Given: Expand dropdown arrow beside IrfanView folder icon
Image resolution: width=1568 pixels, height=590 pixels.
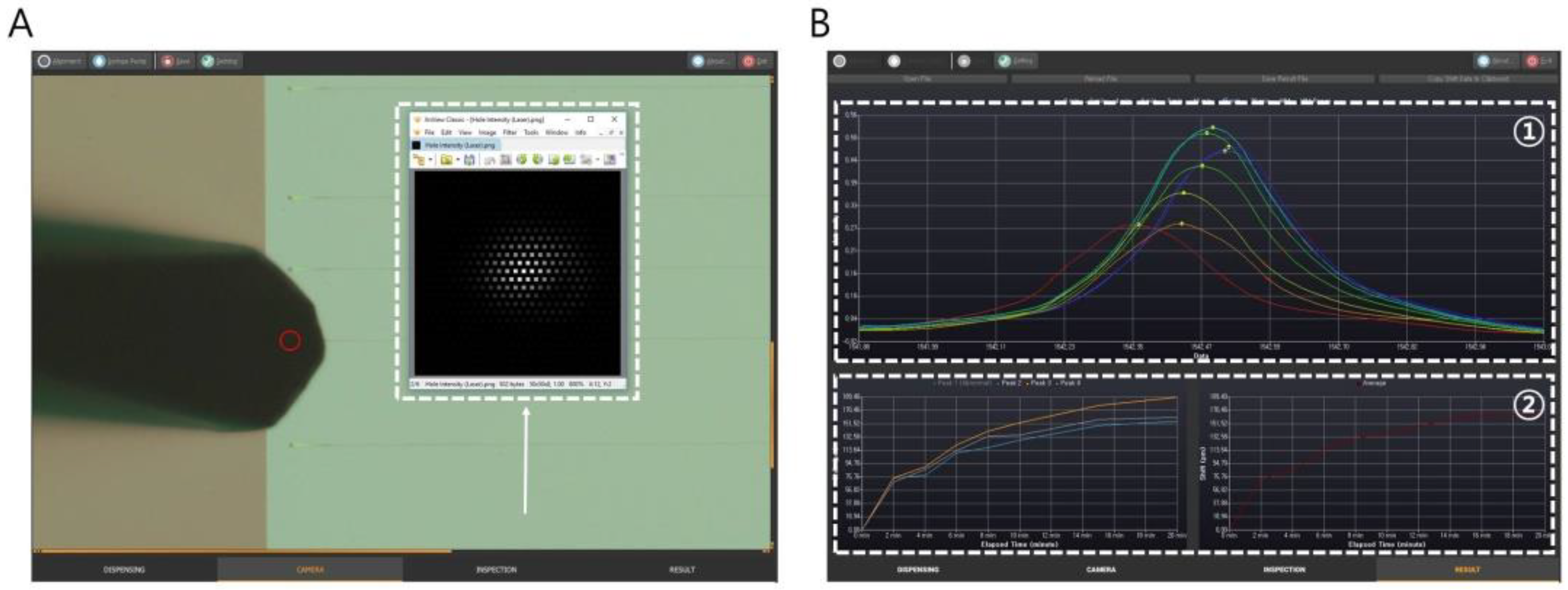Looking at the screenshot, I should pos(458,159).
